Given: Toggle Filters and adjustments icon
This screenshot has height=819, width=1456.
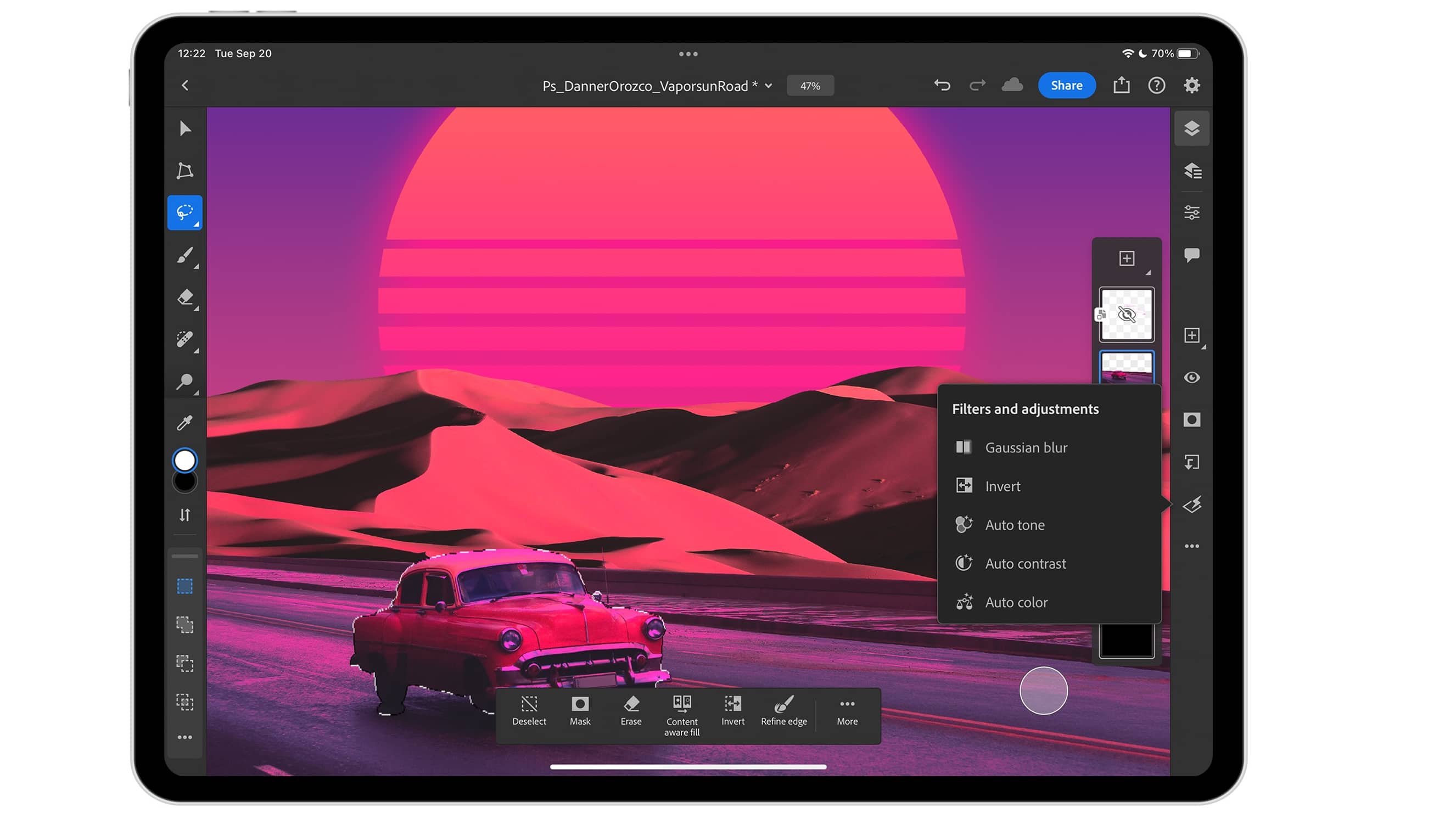Looking at the screenshot, I should point(1191,505).
